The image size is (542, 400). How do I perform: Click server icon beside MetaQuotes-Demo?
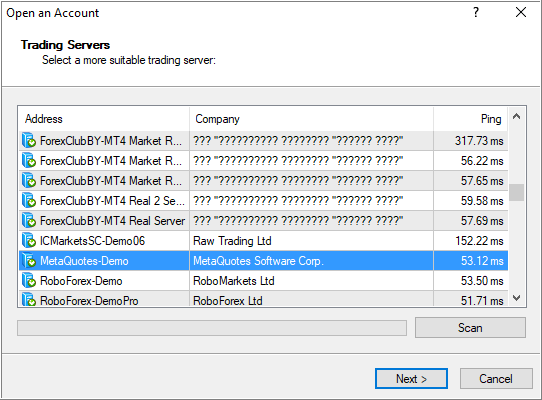(29, 261)
